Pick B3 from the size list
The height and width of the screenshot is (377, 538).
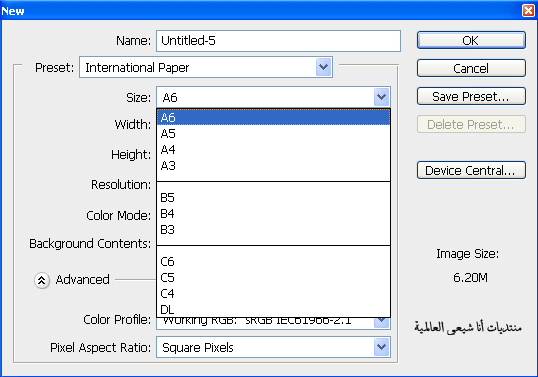click(273, 229)
